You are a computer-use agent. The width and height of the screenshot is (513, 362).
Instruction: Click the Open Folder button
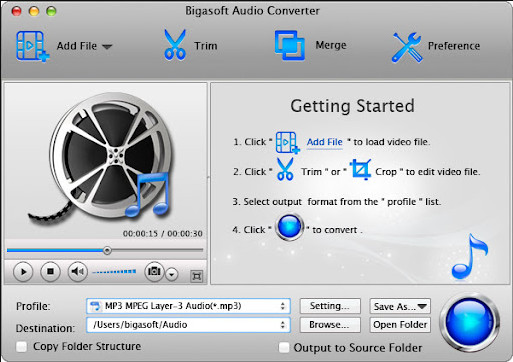pos(400,325)
